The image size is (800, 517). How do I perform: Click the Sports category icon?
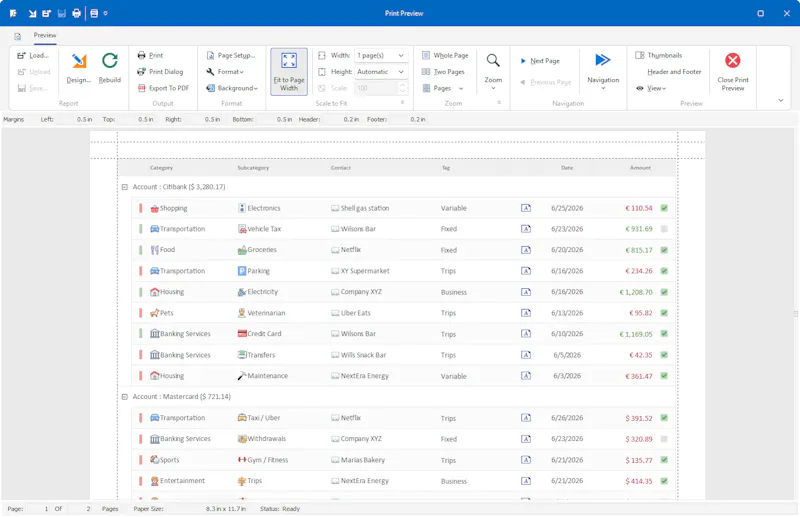155,460
